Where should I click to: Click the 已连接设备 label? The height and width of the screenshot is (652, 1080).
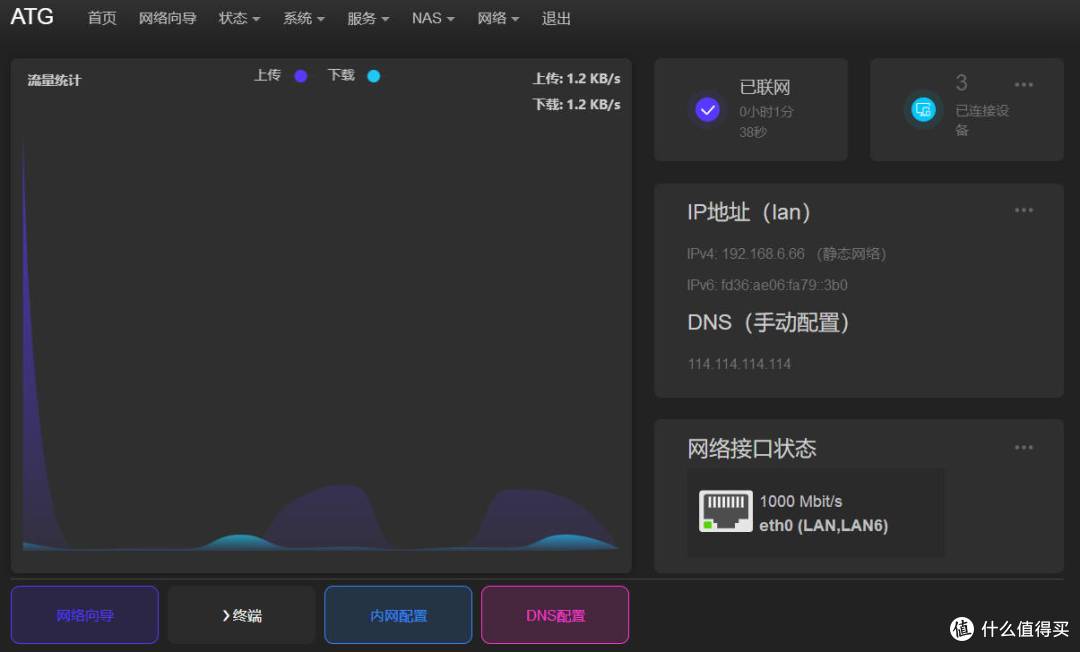(x=982, y=120)
